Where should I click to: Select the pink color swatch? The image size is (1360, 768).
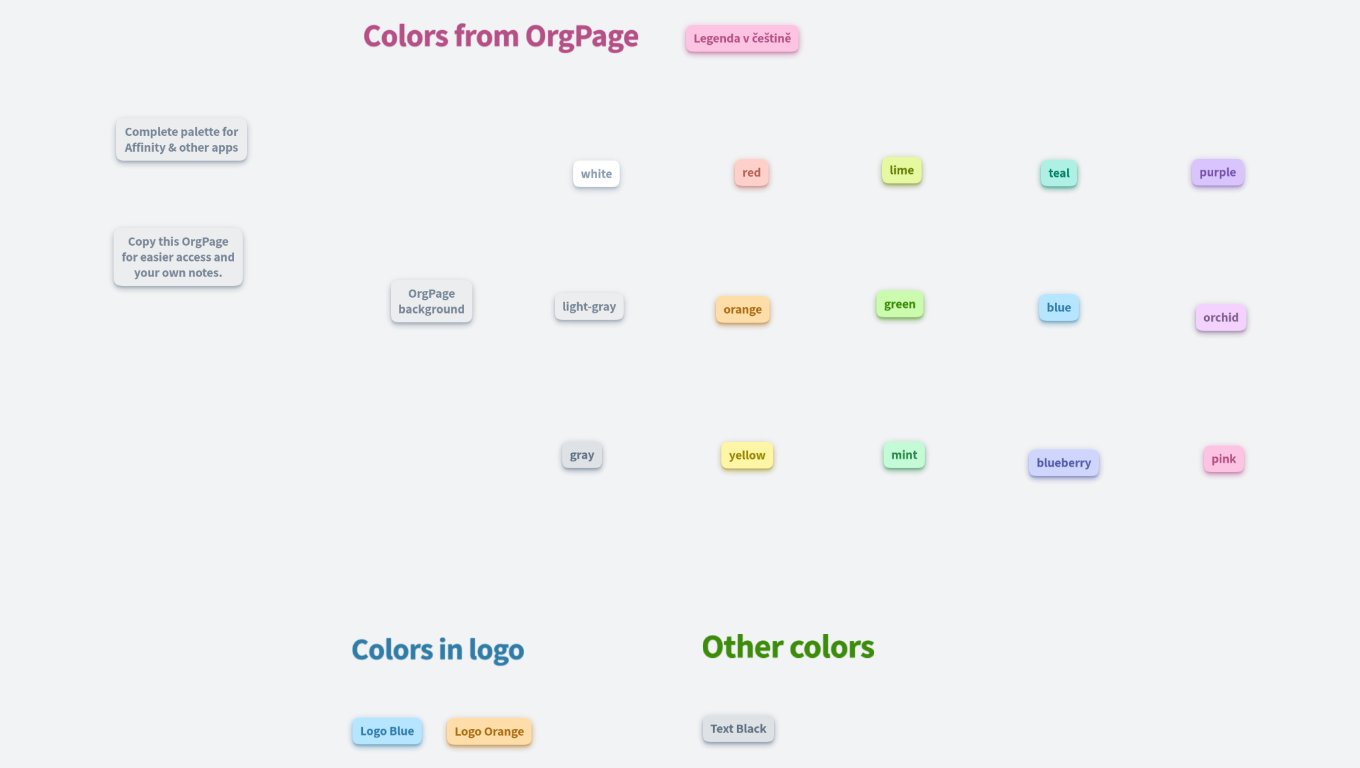(x=1223, y=458)
